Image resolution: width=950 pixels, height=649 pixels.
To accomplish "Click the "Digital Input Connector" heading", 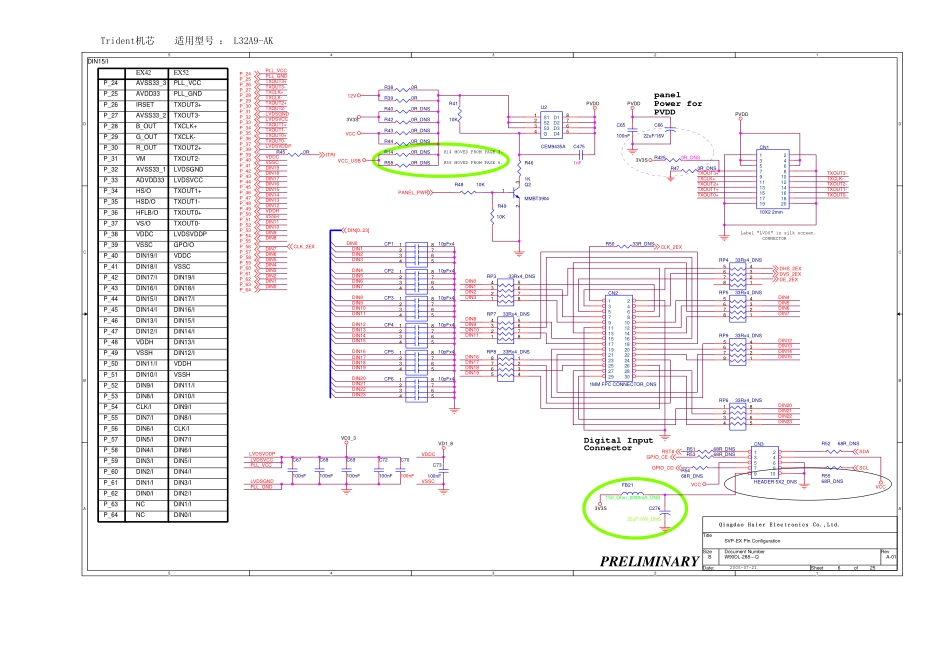I will 619,444.
